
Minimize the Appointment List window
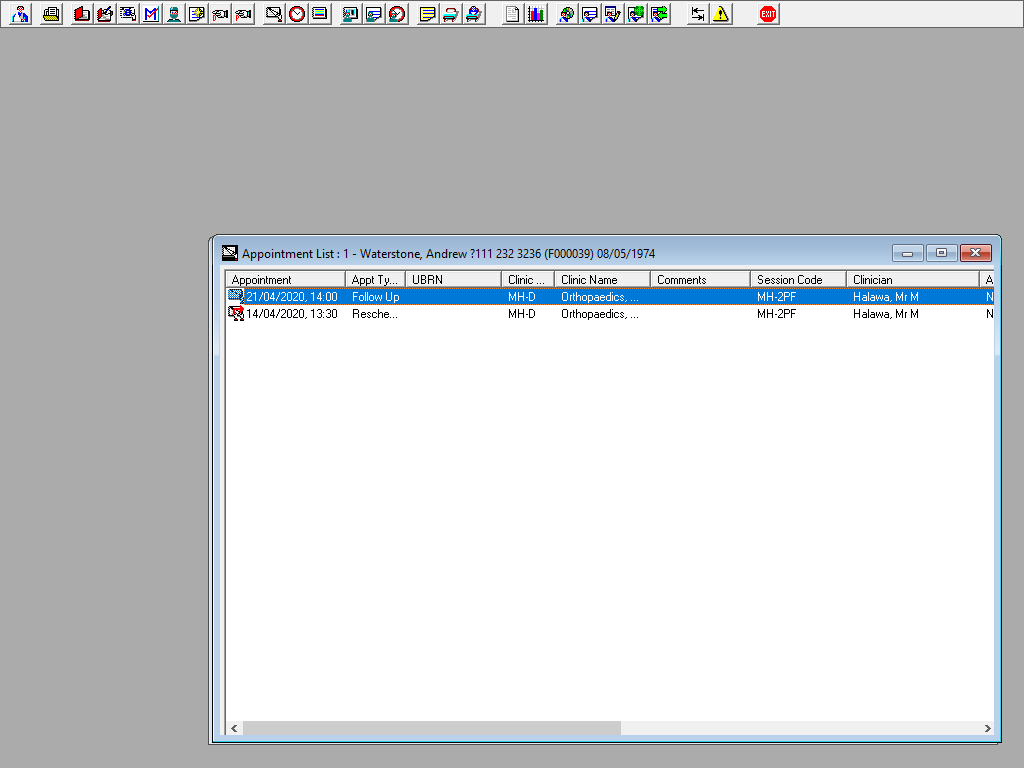coord(907,253)
